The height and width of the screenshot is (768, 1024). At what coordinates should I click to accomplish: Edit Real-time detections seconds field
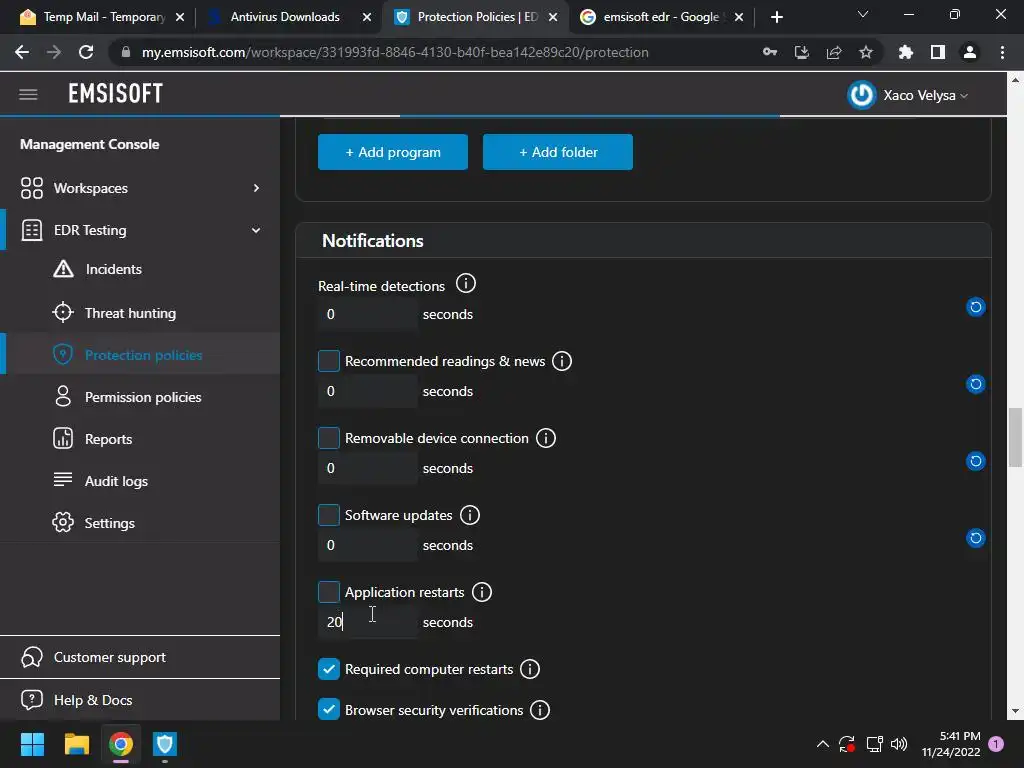point(368,315)
